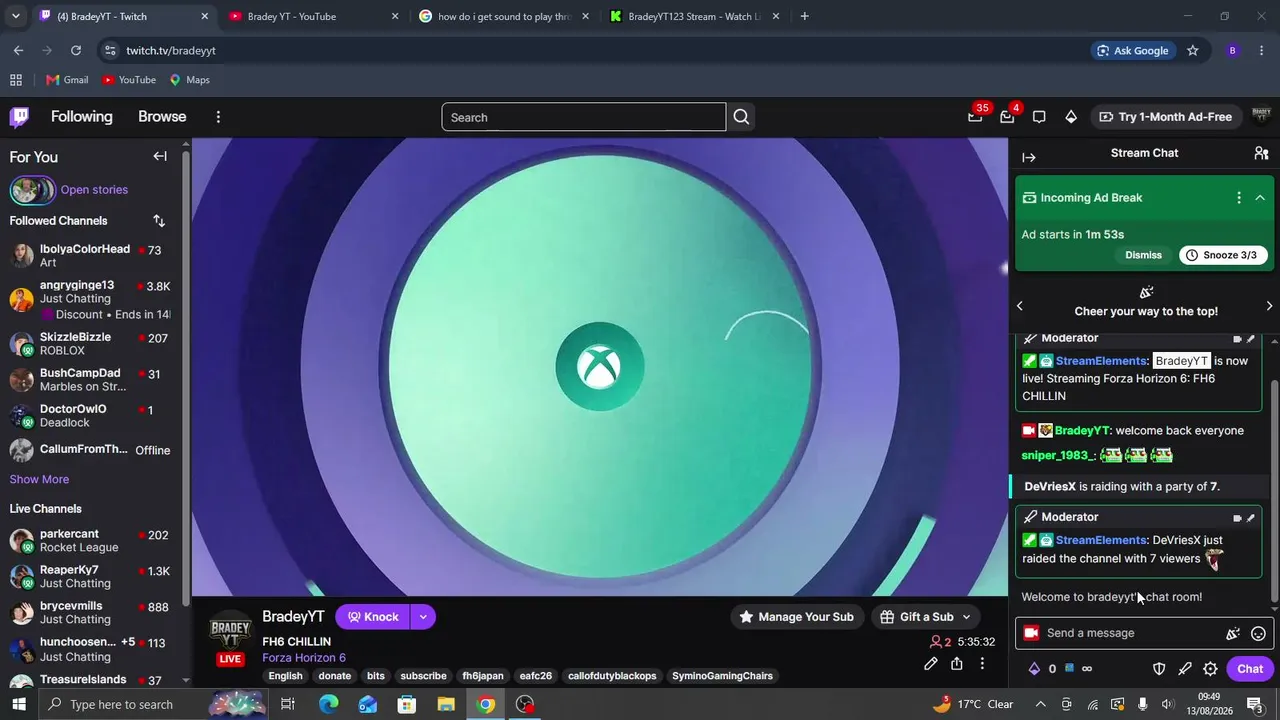The image size is (1280, 720).
Task: Switch to the Google search tab
Action: pos(504,16)
